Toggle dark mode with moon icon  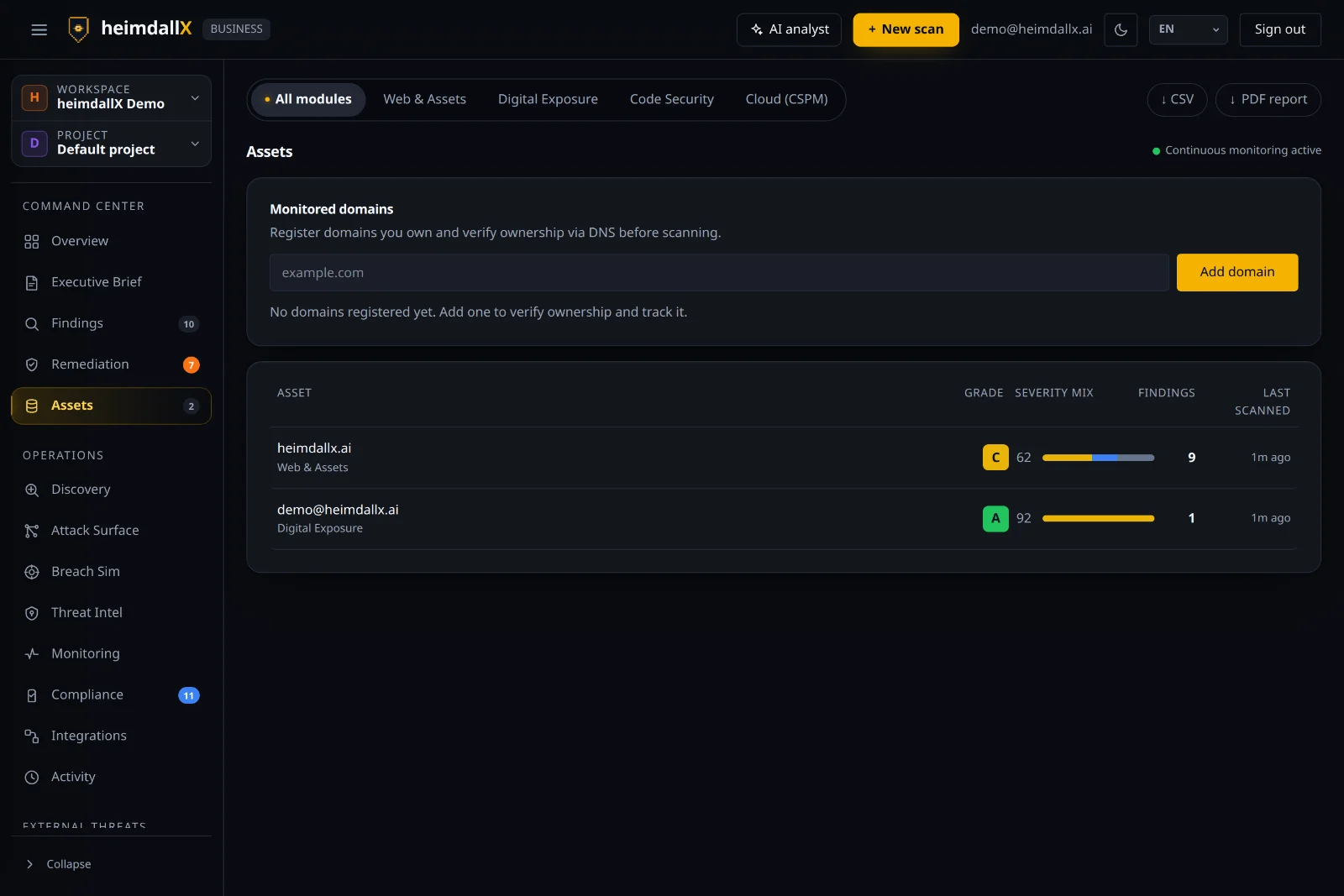(x=1121, y=29)
